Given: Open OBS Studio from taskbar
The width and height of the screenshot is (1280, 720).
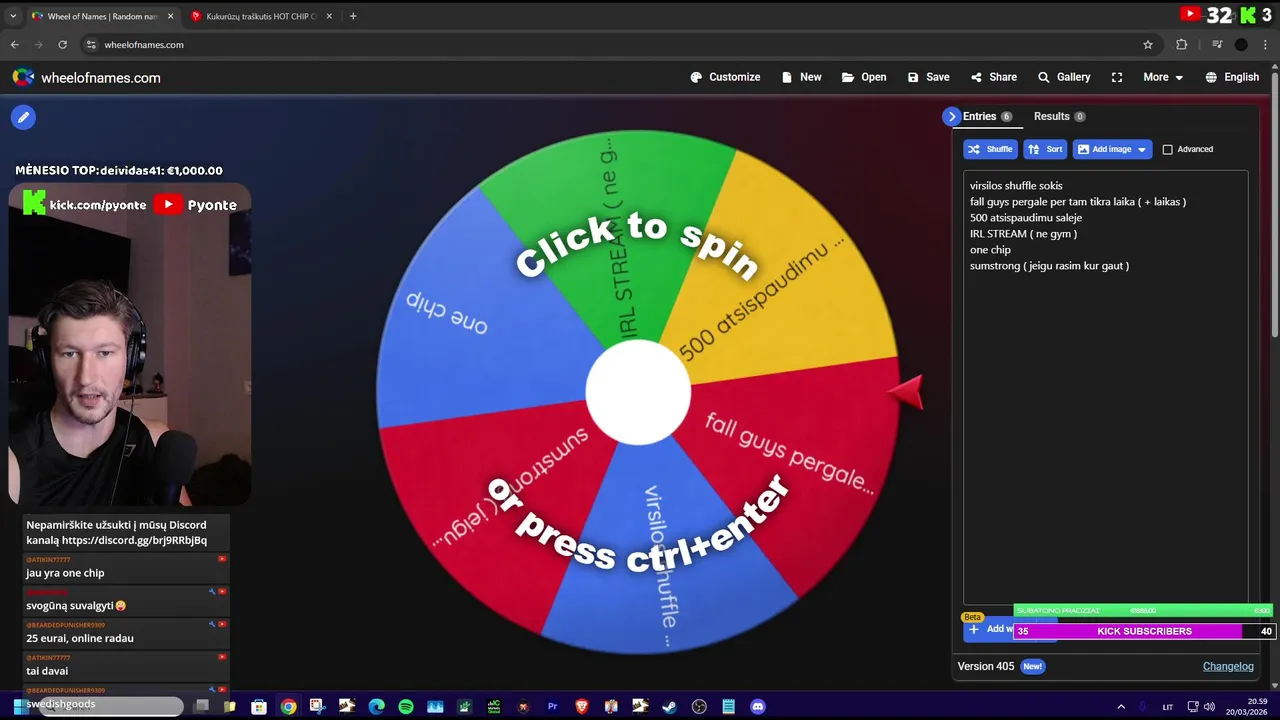Looking at the screenshot, I should coord(699,707).
